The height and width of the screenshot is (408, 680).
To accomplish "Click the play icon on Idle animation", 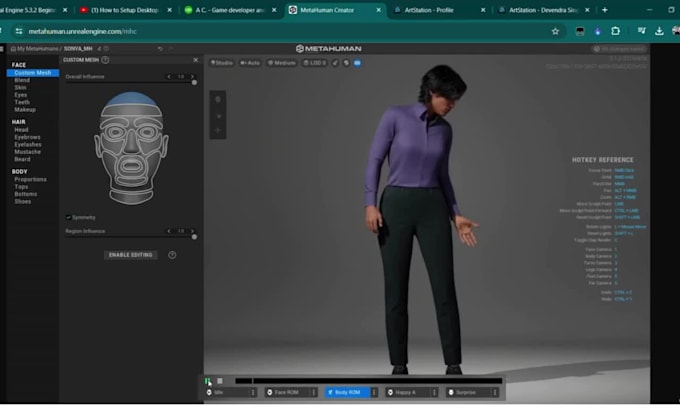I will (209, 392).
